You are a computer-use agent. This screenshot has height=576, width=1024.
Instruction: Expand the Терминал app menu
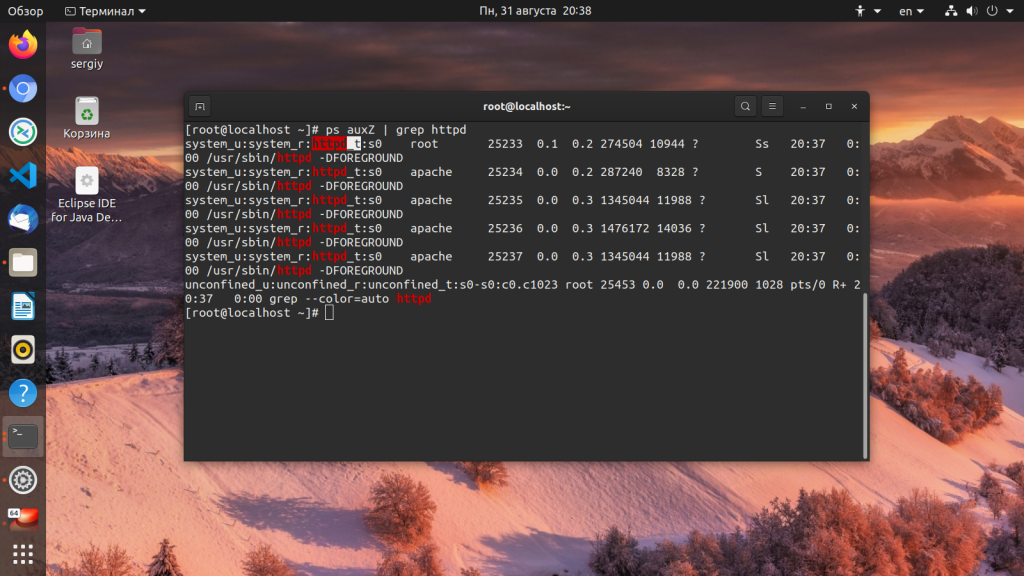pyautogui.click(x=105, y=11)
